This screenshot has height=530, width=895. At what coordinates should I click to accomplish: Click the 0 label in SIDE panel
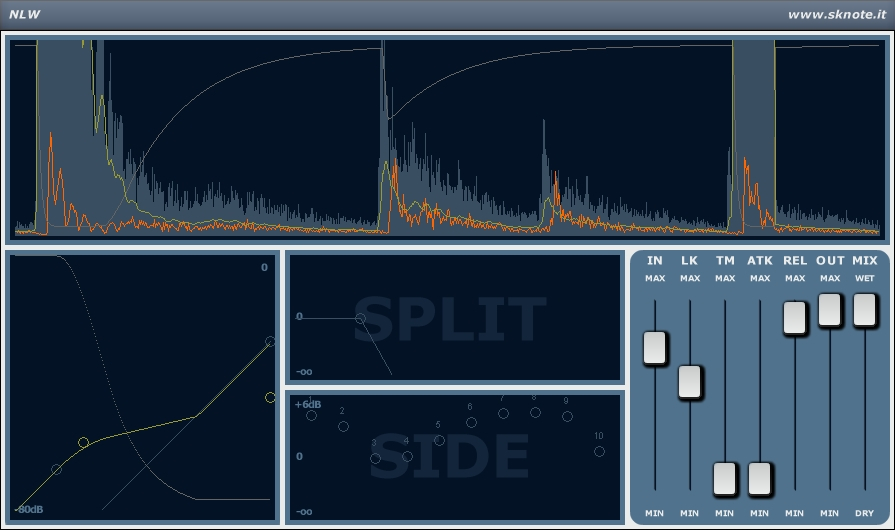(299, 456)
